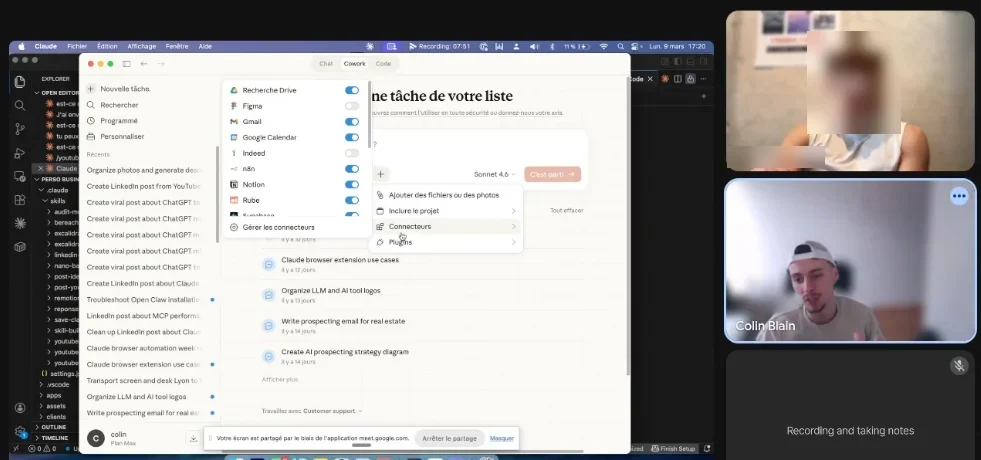Disable the Notion connector toggle
981x460 pixels.
click(352, 184)
